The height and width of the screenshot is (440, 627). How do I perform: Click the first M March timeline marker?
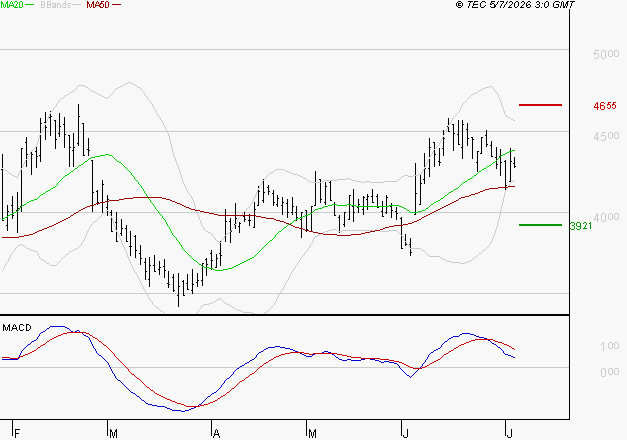[x=113, y=434]
